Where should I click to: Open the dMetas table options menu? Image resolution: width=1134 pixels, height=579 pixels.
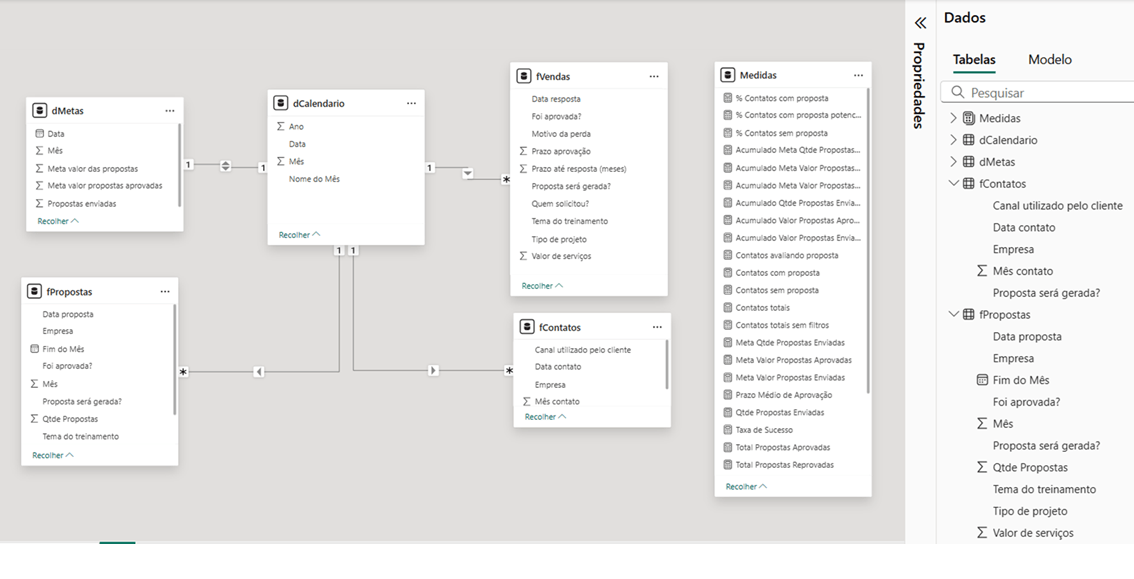tap(170, 111)
